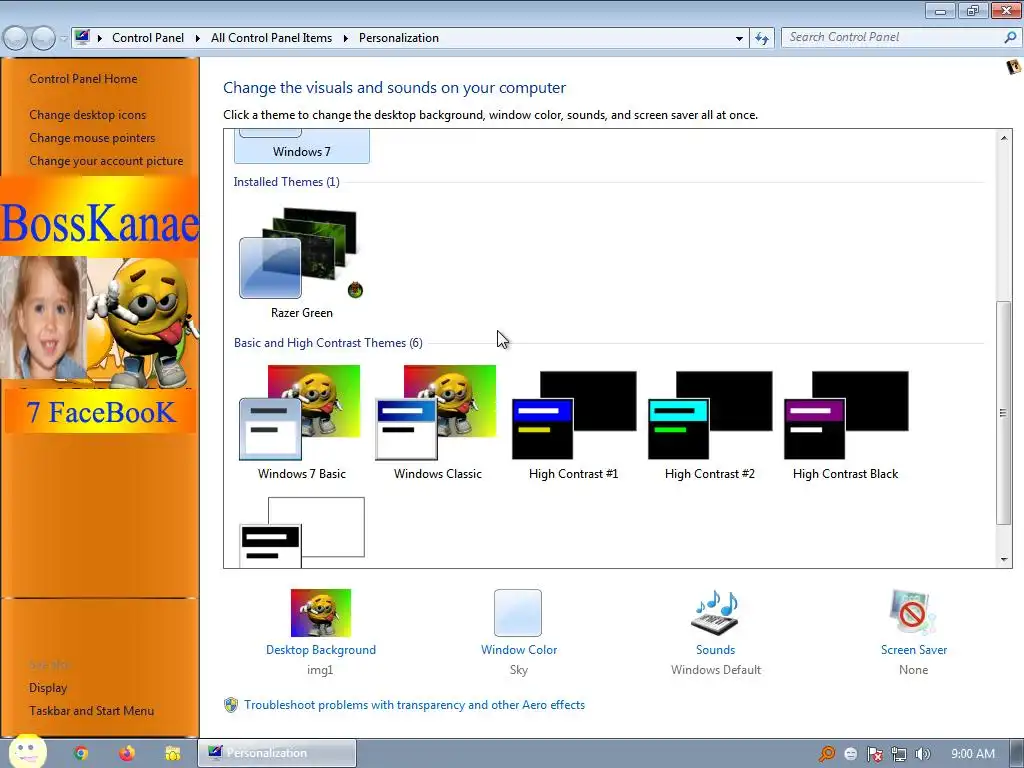
Task: Click the theme list scroll down arrow
Action: click(1004, 559)
